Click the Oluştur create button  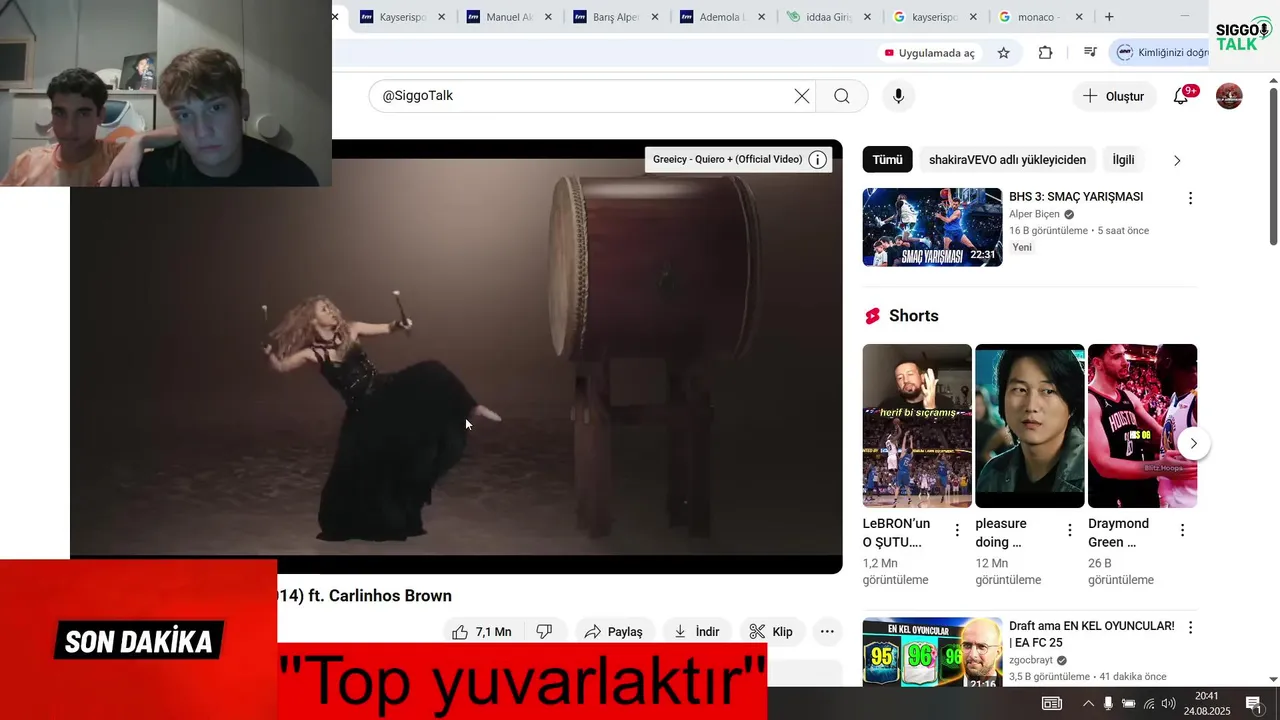click(1114, 96)
